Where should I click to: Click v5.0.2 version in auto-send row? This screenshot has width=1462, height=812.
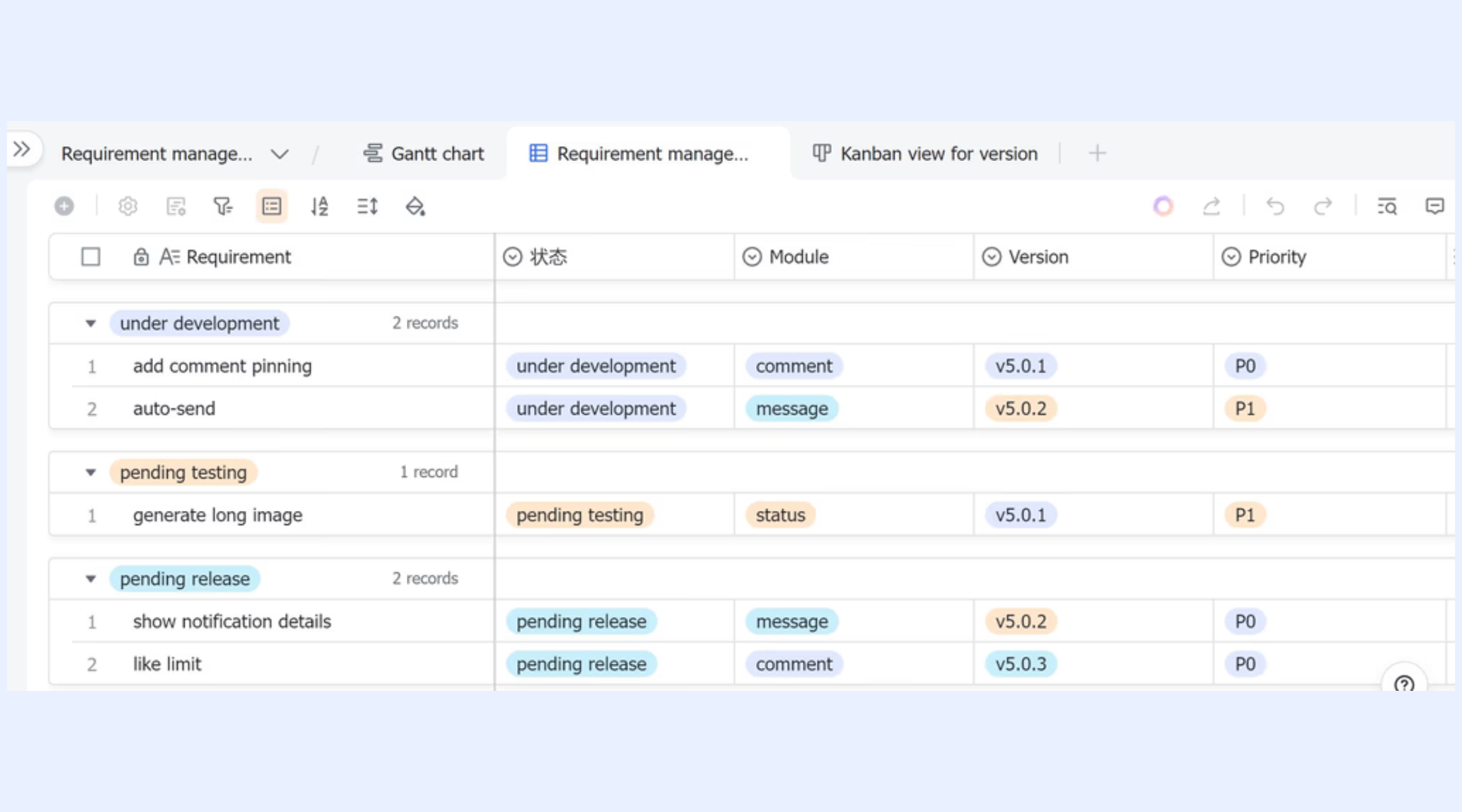(x=1021, y=408)
